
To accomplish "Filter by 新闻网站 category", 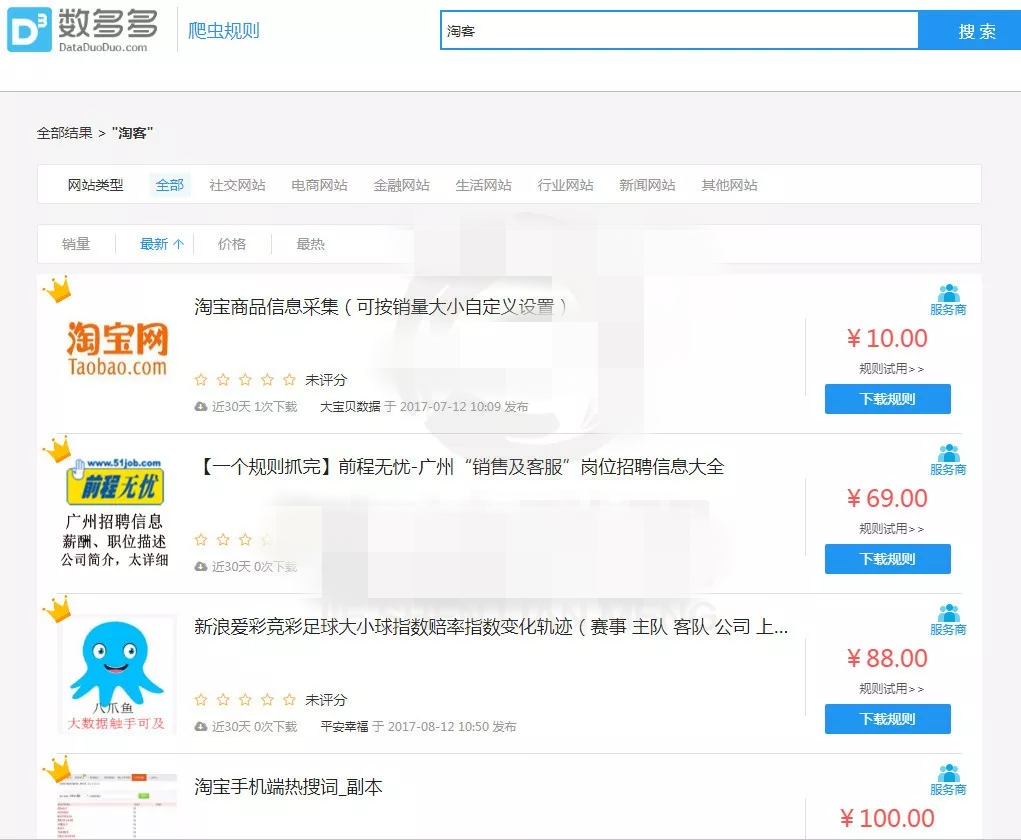I will (647, 185).
